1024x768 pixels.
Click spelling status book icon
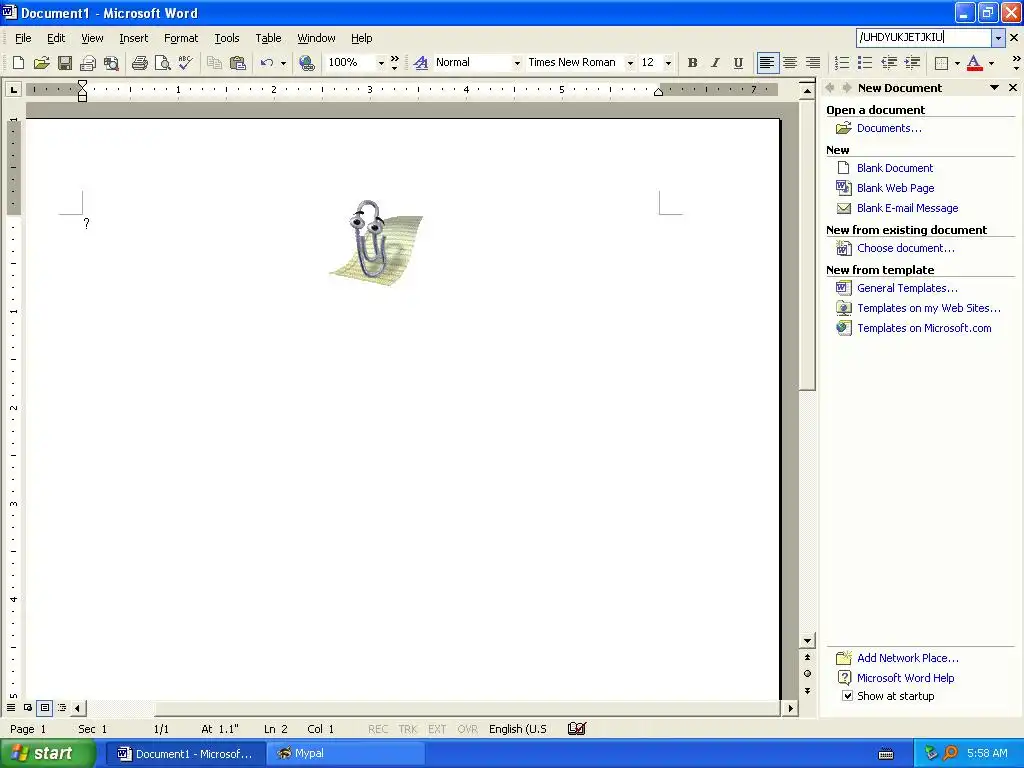click(x=577, y=728)
